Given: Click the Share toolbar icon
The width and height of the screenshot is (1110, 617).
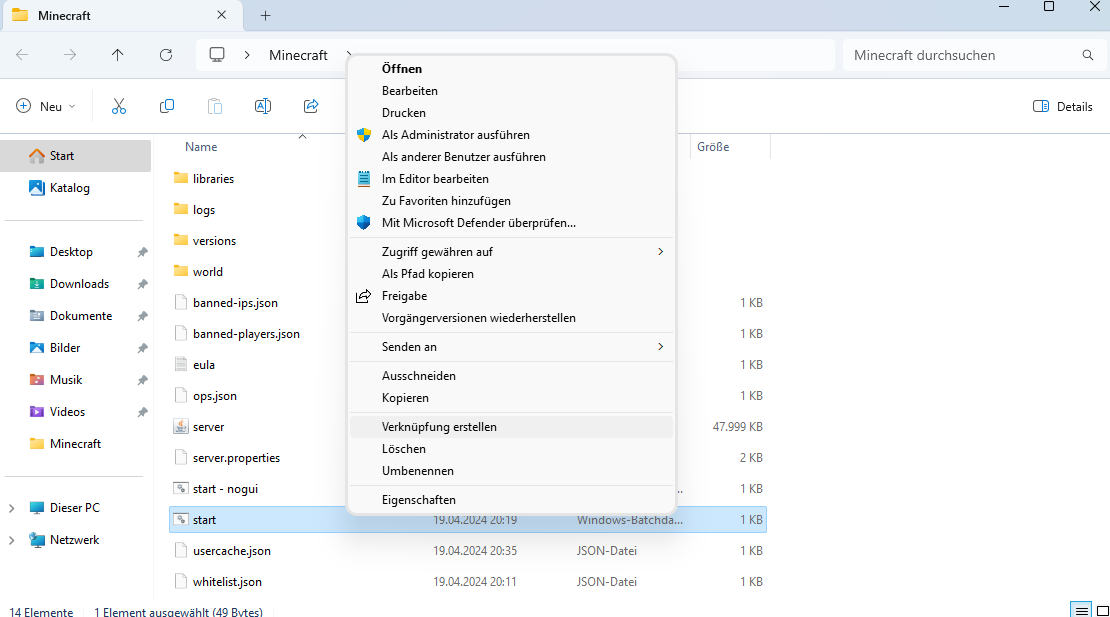Looking at the screenshot, I should 311,106.
